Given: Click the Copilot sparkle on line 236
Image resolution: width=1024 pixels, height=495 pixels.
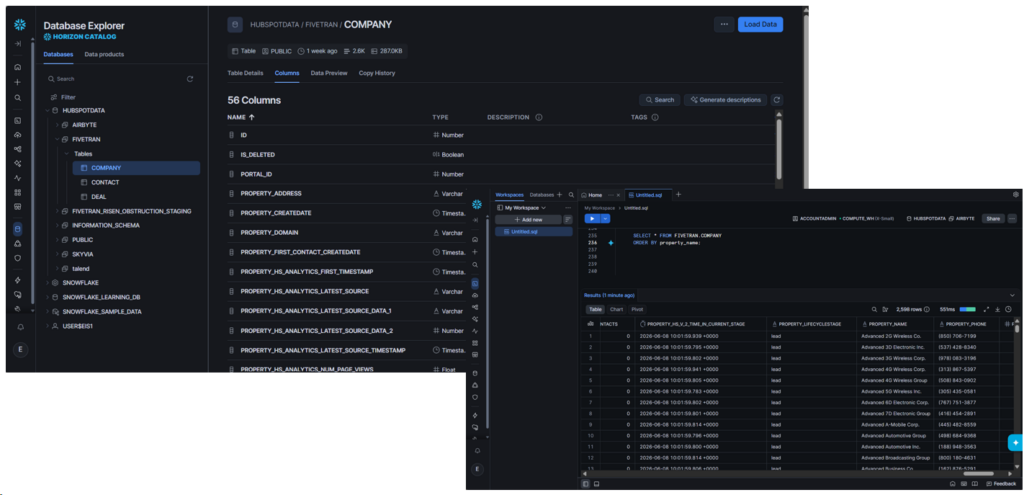Looking at the screenshot, I should point(611,243).
